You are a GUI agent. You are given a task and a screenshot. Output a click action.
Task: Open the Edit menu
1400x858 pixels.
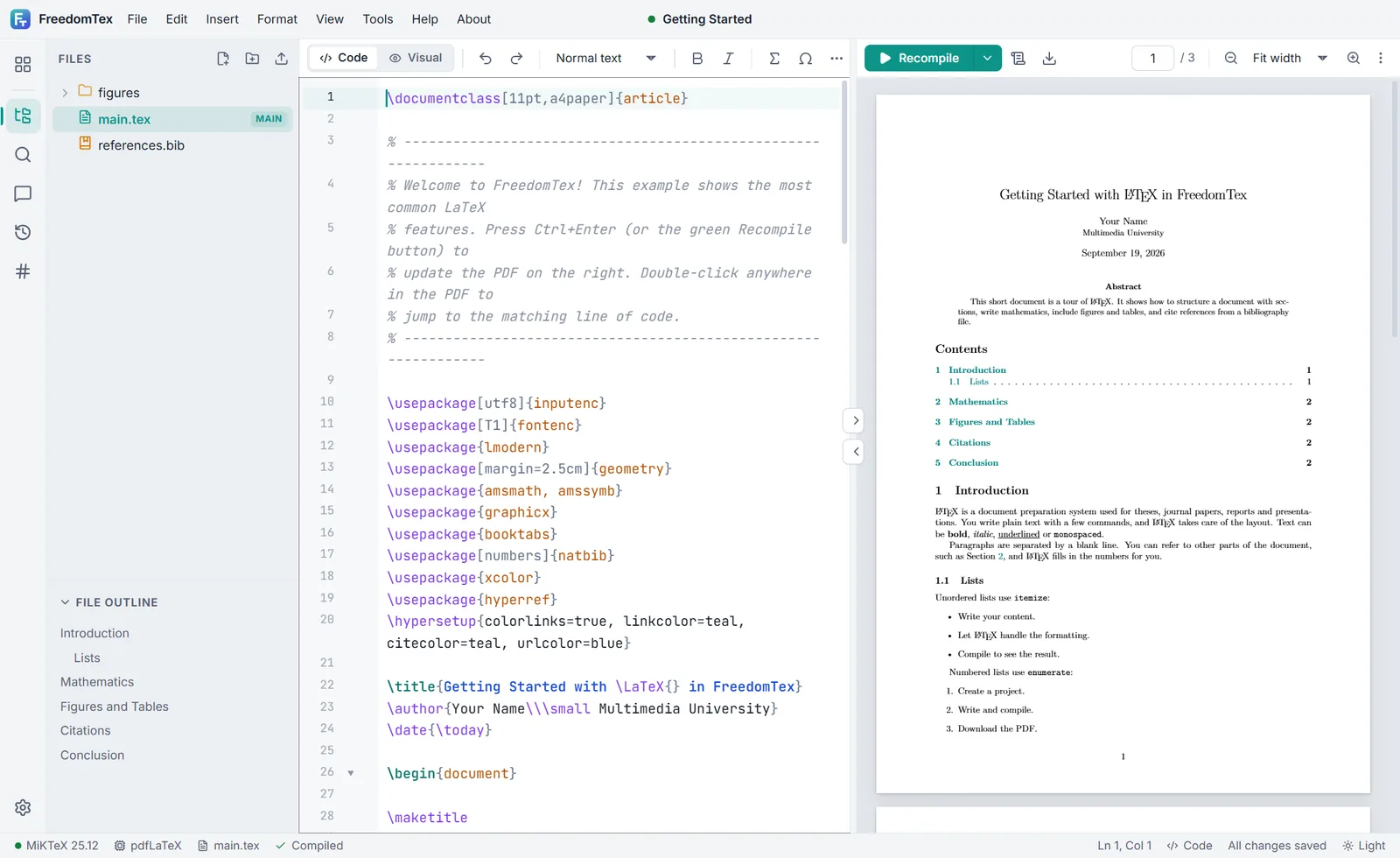177,19
